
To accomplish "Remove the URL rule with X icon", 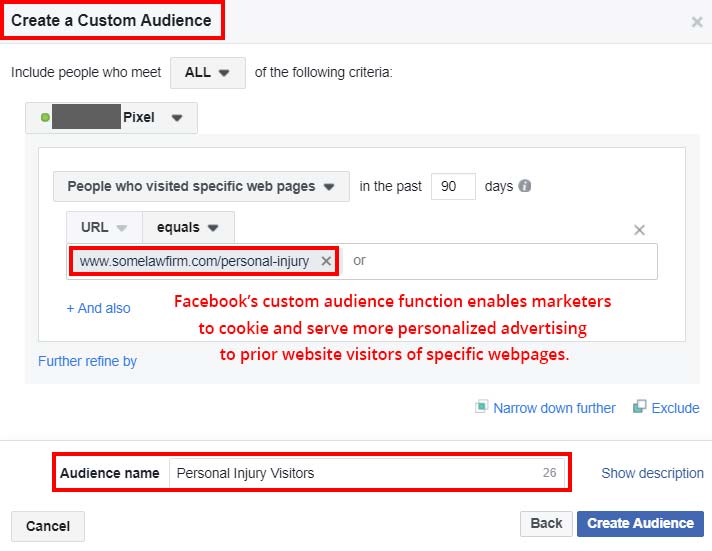I will coord(639,230).
